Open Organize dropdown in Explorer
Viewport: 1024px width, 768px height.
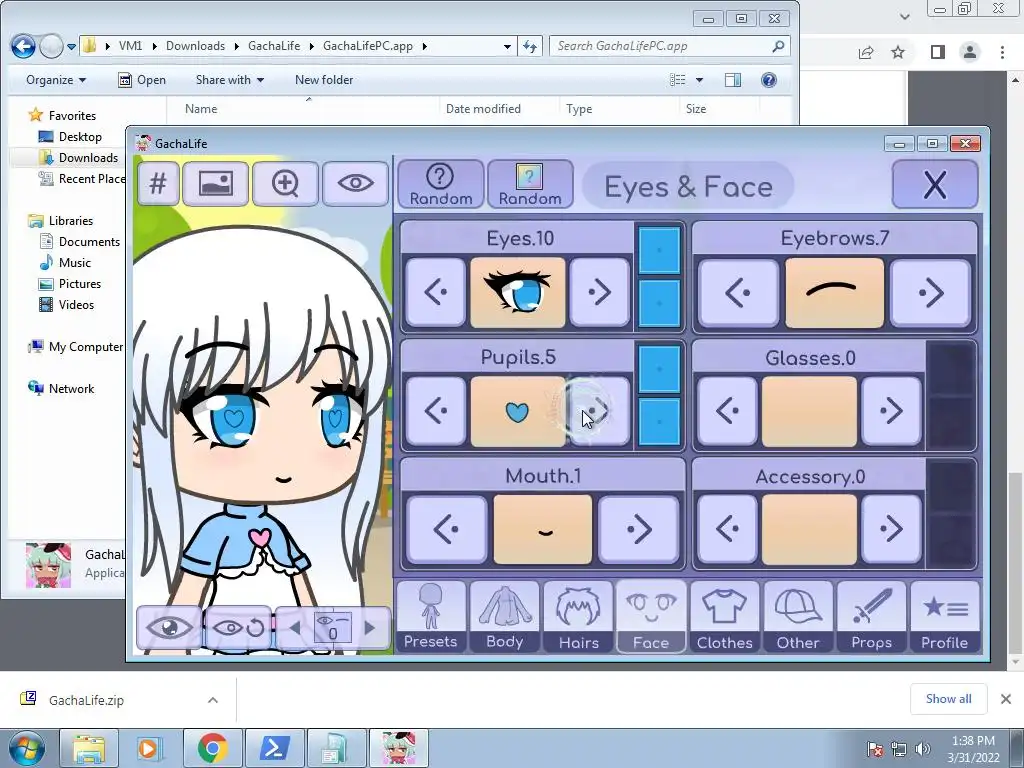[x=56, y=80]
